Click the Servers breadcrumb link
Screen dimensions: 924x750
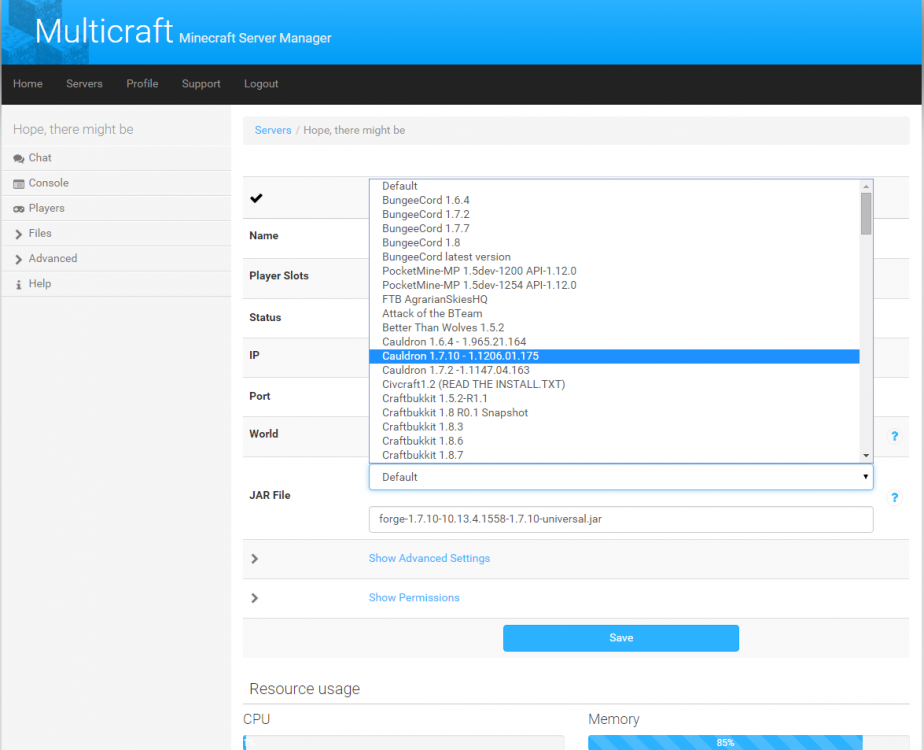point(273,130)
